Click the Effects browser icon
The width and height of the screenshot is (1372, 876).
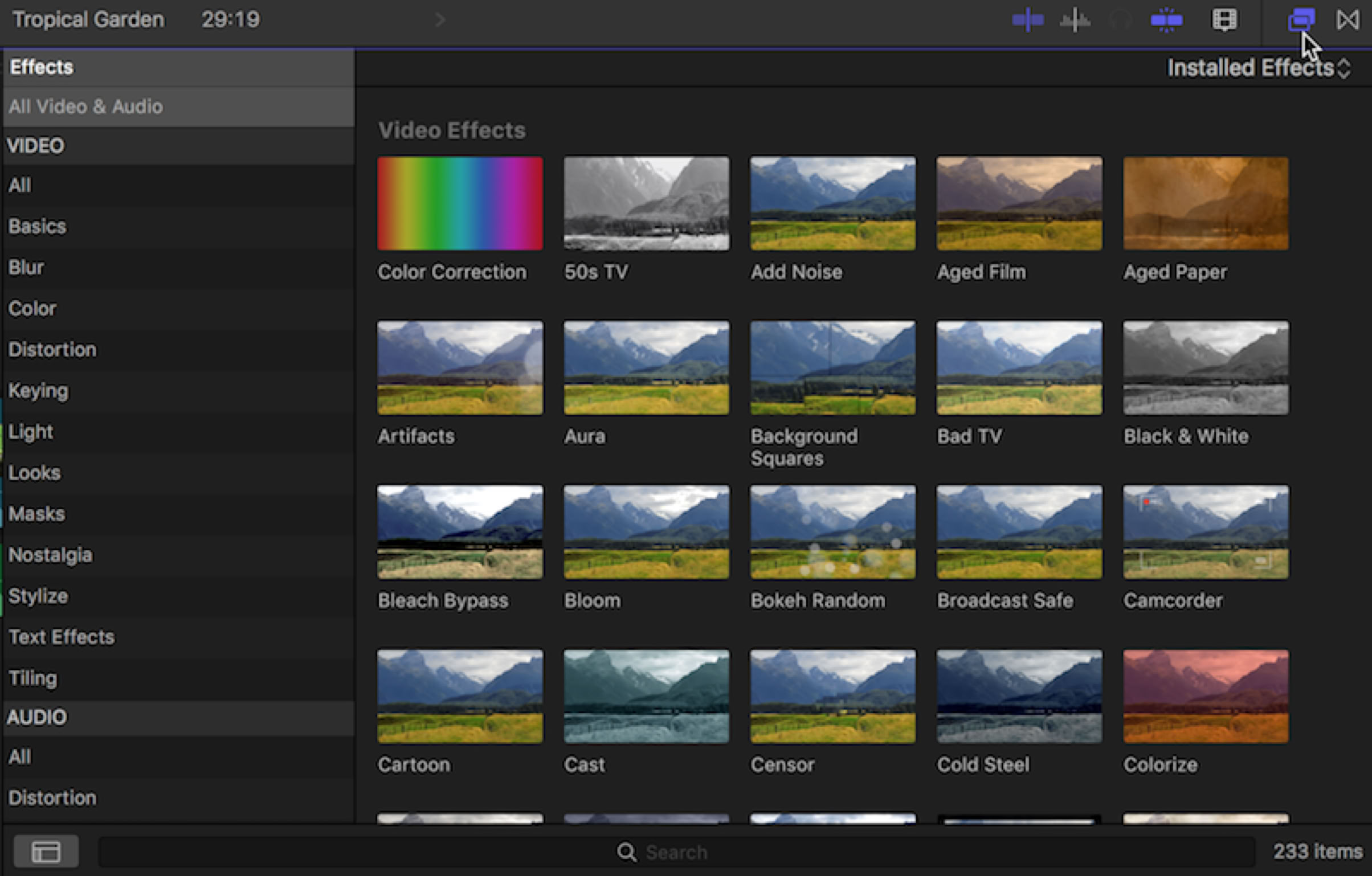1301,21
